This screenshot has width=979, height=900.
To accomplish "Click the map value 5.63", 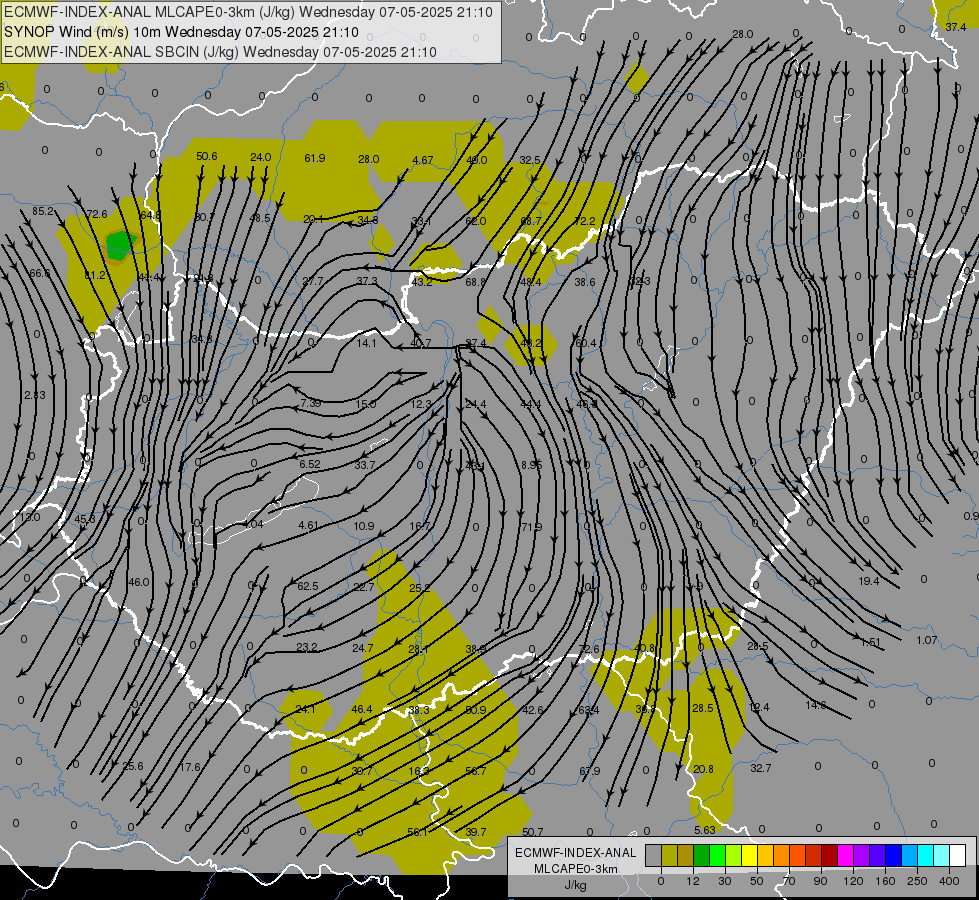I will (x=705, y=829).
